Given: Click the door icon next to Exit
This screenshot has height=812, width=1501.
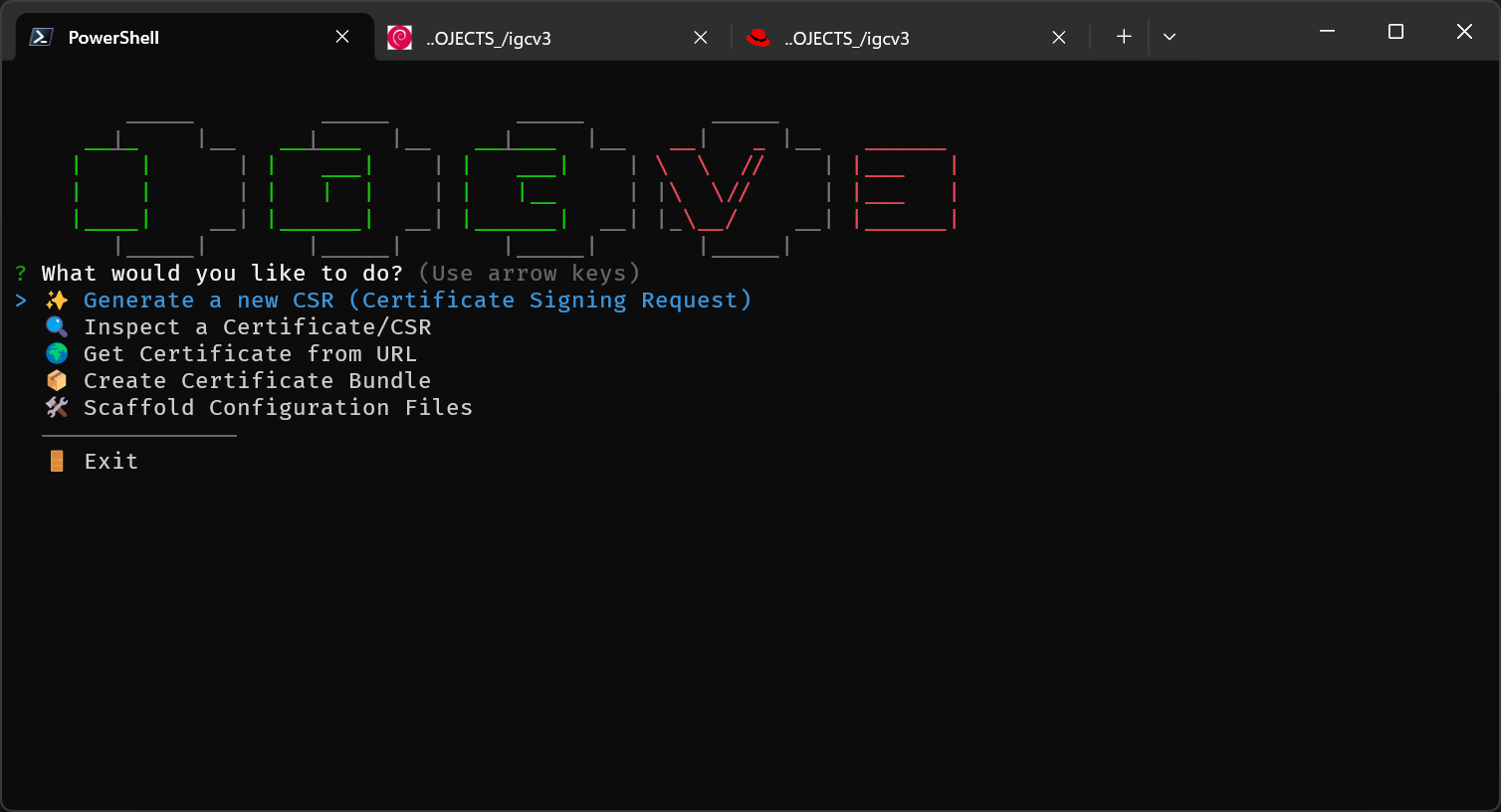Looking at the screenshot, I should coord(57,460).
